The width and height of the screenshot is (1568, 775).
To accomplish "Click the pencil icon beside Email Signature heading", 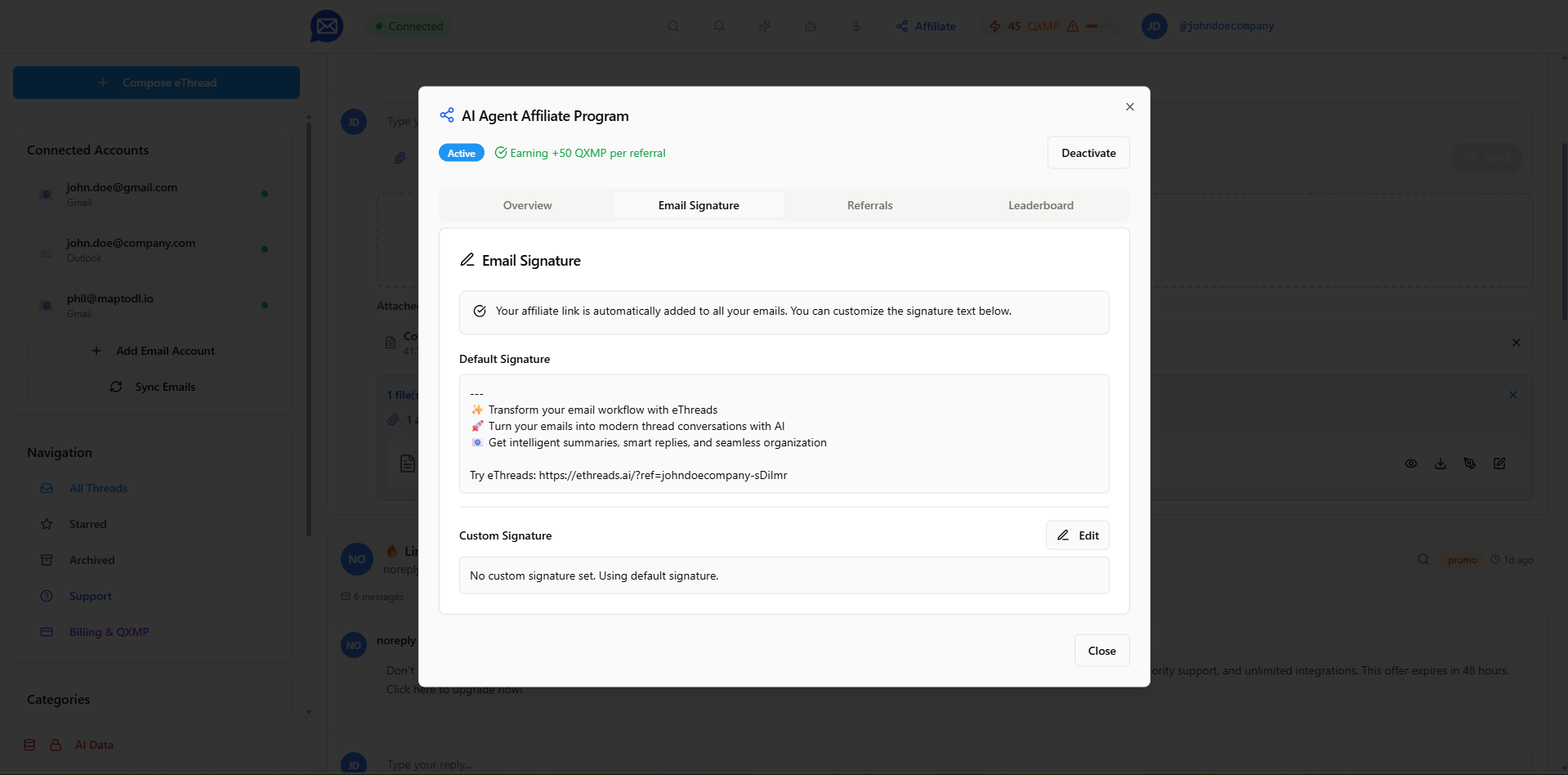I will pyautogui.click(x=467, y=260).
